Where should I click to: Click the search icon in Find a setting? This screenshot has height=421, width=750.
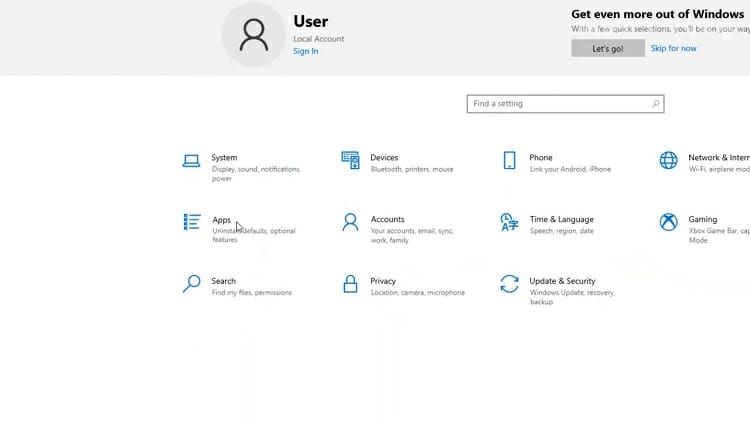pyautogui.click(x=655, y=103)
